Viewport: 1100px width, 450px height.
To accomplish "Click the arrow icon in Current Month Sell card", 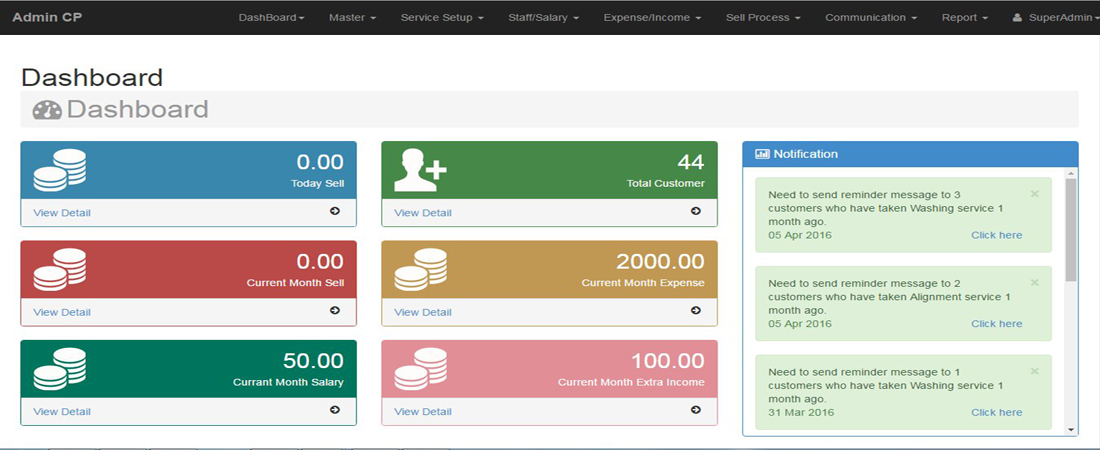I will [335, 311].
